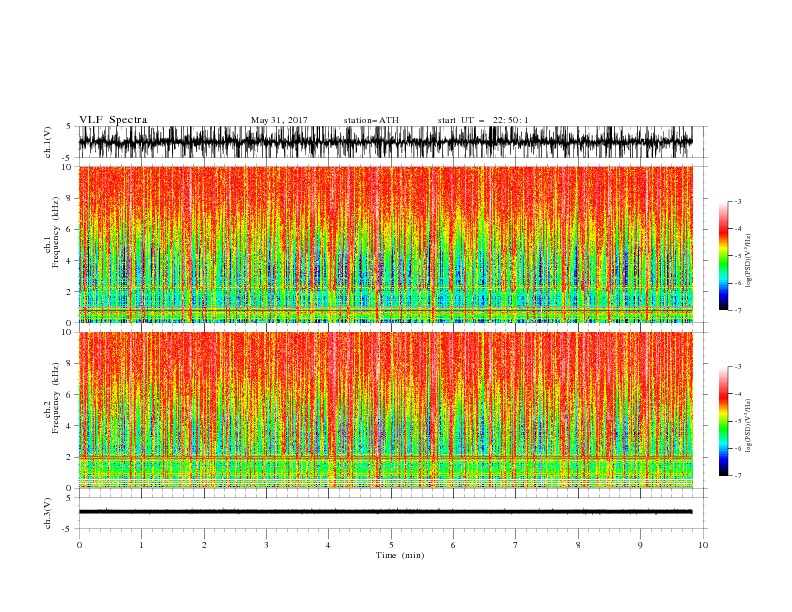
Task: Click time axis tick label 3
Action: point(266,545)
